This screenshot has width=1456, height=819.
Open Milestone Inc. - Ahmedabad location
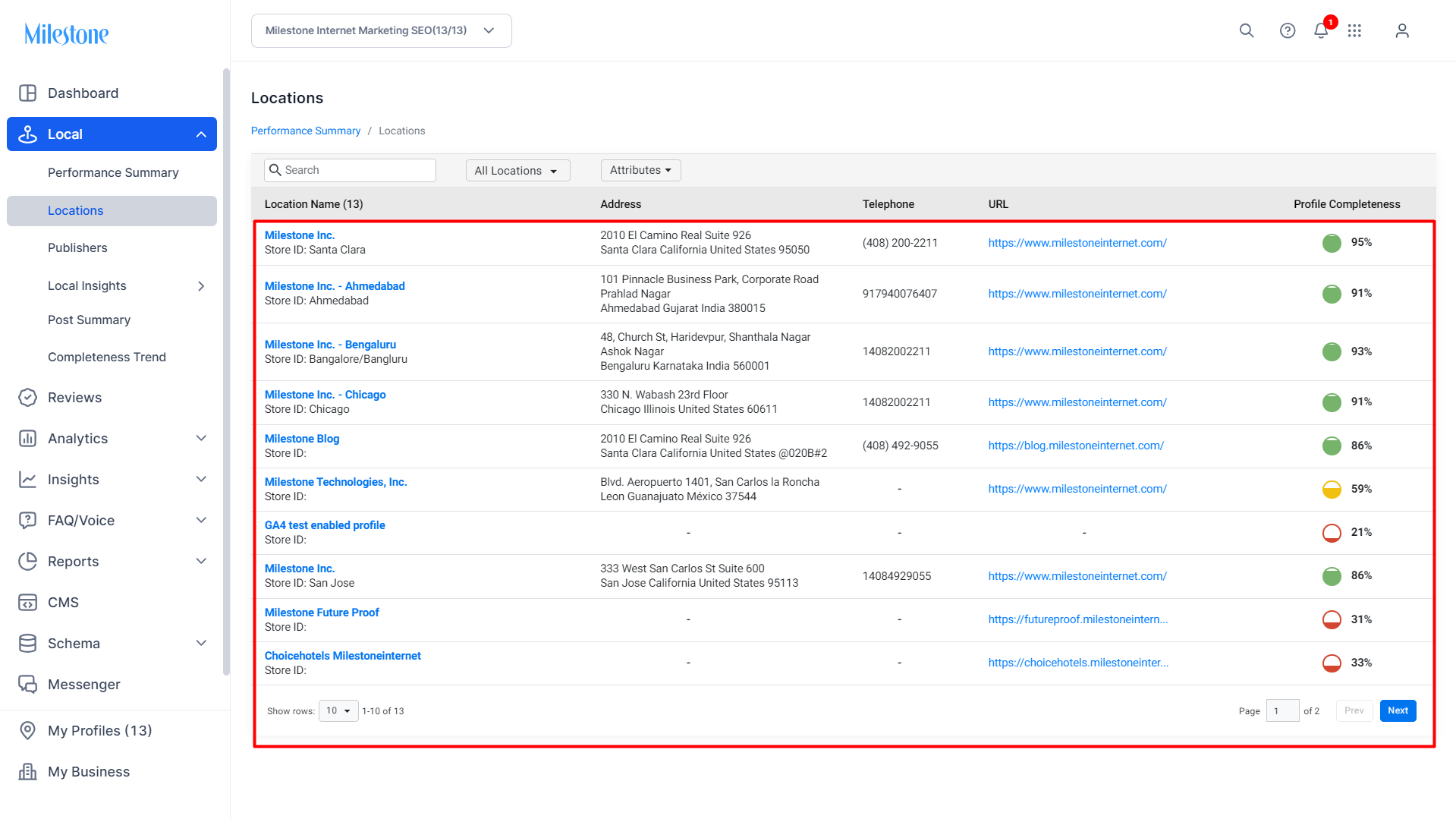tap(335, 286)
